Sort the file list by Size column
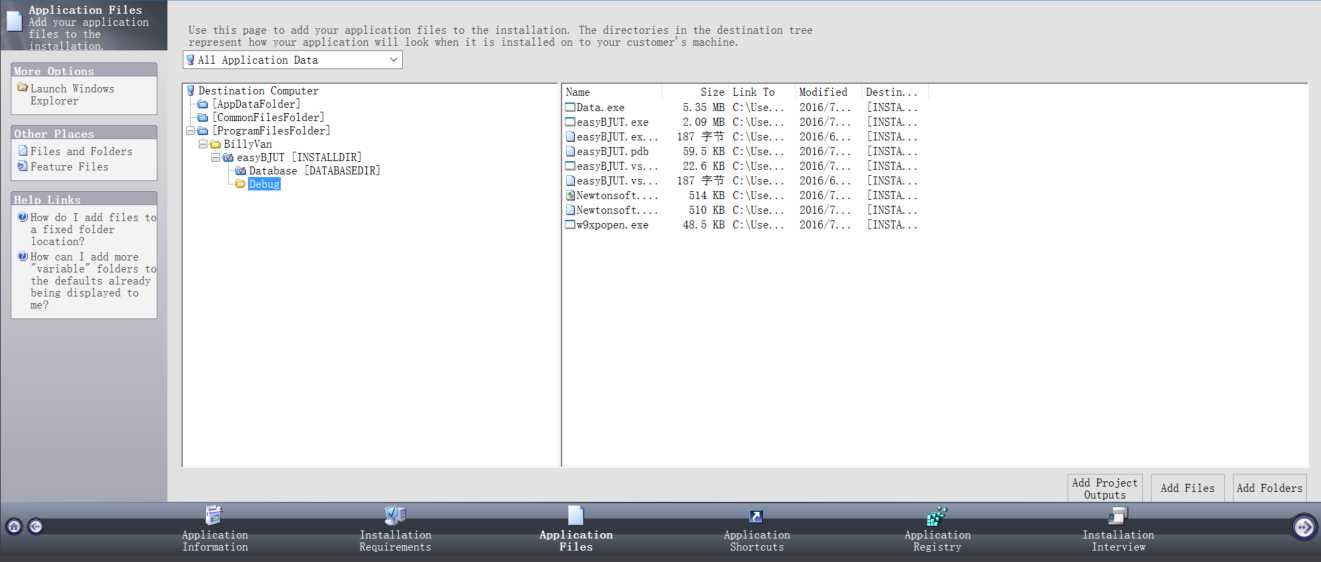The width and height of the screenshot is (1321, 562). (695, 92)
